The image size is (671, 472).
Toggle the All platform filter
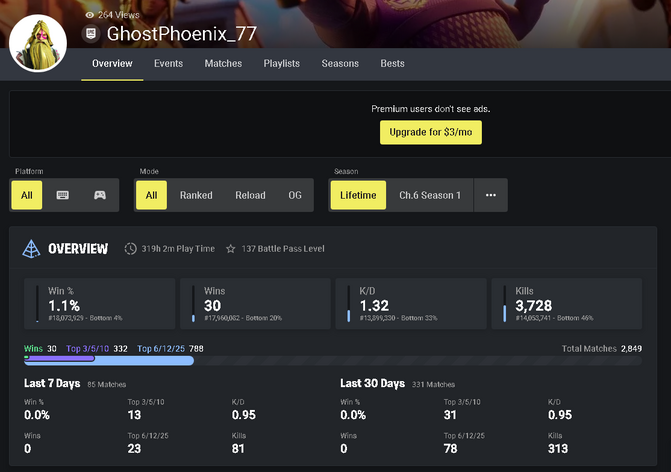[x=27, y=195]
